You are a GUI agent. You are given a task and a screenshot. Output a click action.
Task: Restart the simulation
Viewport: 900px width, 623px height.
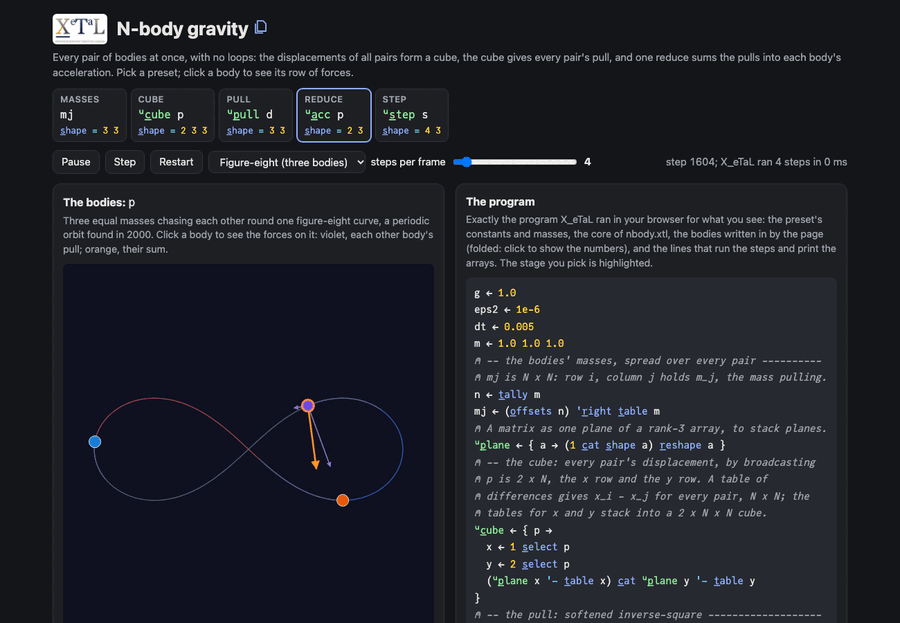tap(176, 162)
